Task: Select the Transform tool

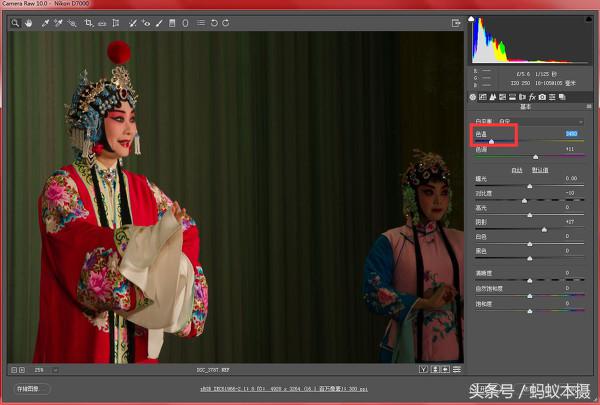Action: tap(116, 23)
